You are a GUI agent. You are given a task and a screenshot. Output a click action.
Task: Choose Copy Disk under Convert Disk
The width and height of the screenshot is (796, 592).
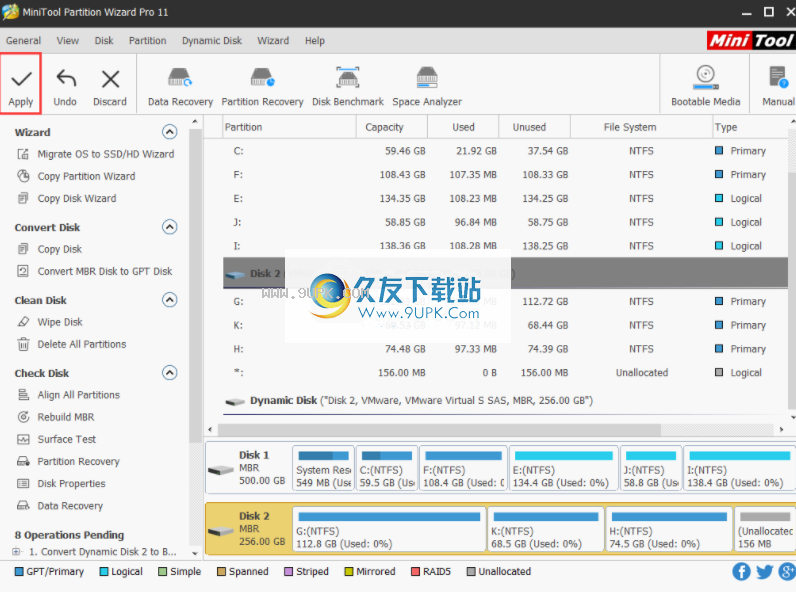coord(50,249)
